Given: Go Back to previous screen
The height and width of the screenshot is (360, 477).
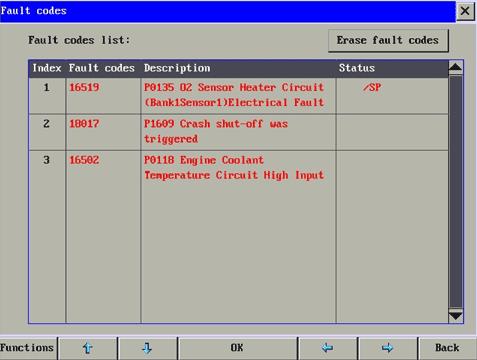Looking at the screenshot, I should (x=447, y=348).
